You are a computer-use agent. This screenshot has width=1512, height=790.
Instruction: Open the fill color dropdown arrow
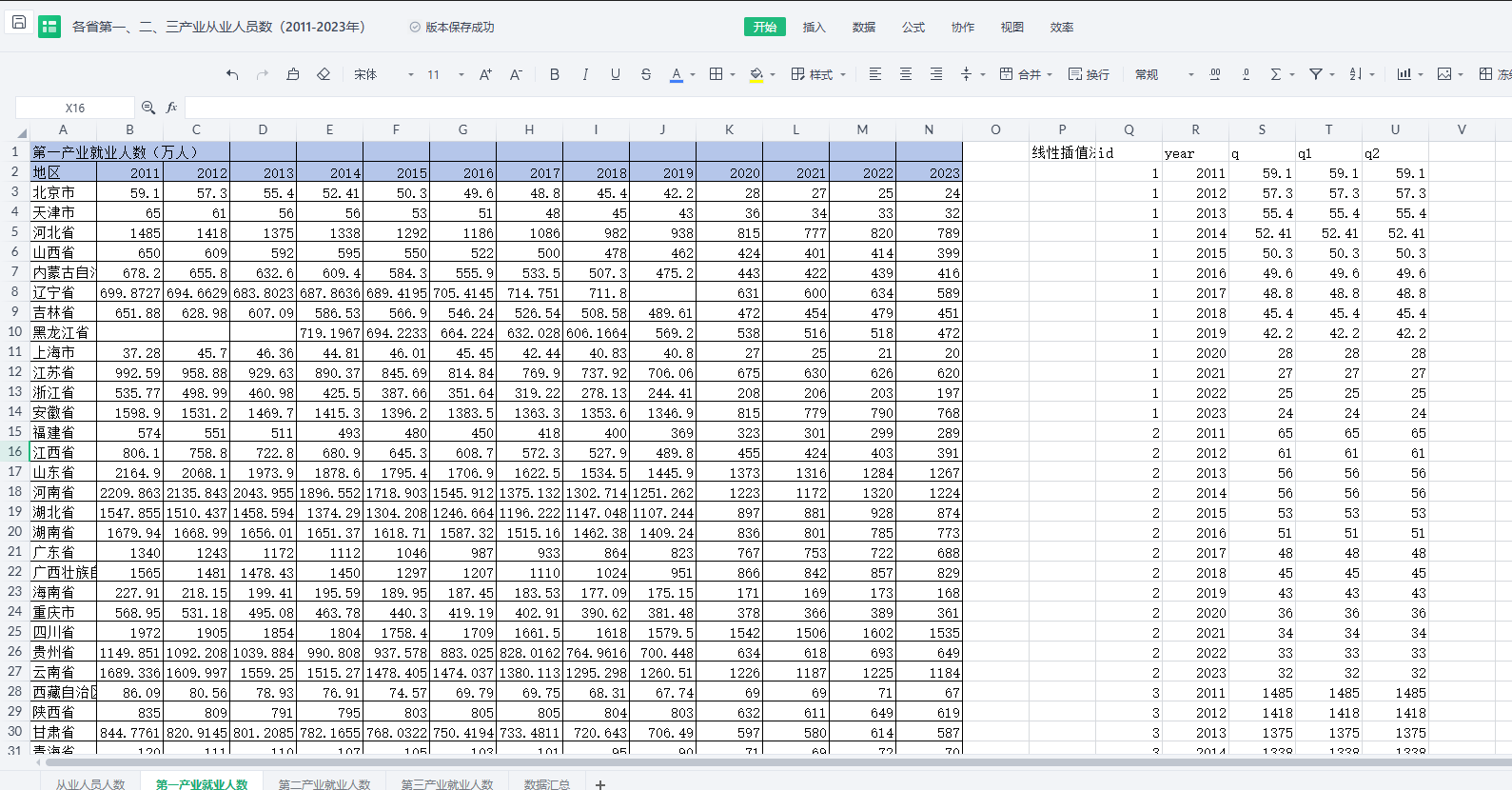[x=773, y=74]
